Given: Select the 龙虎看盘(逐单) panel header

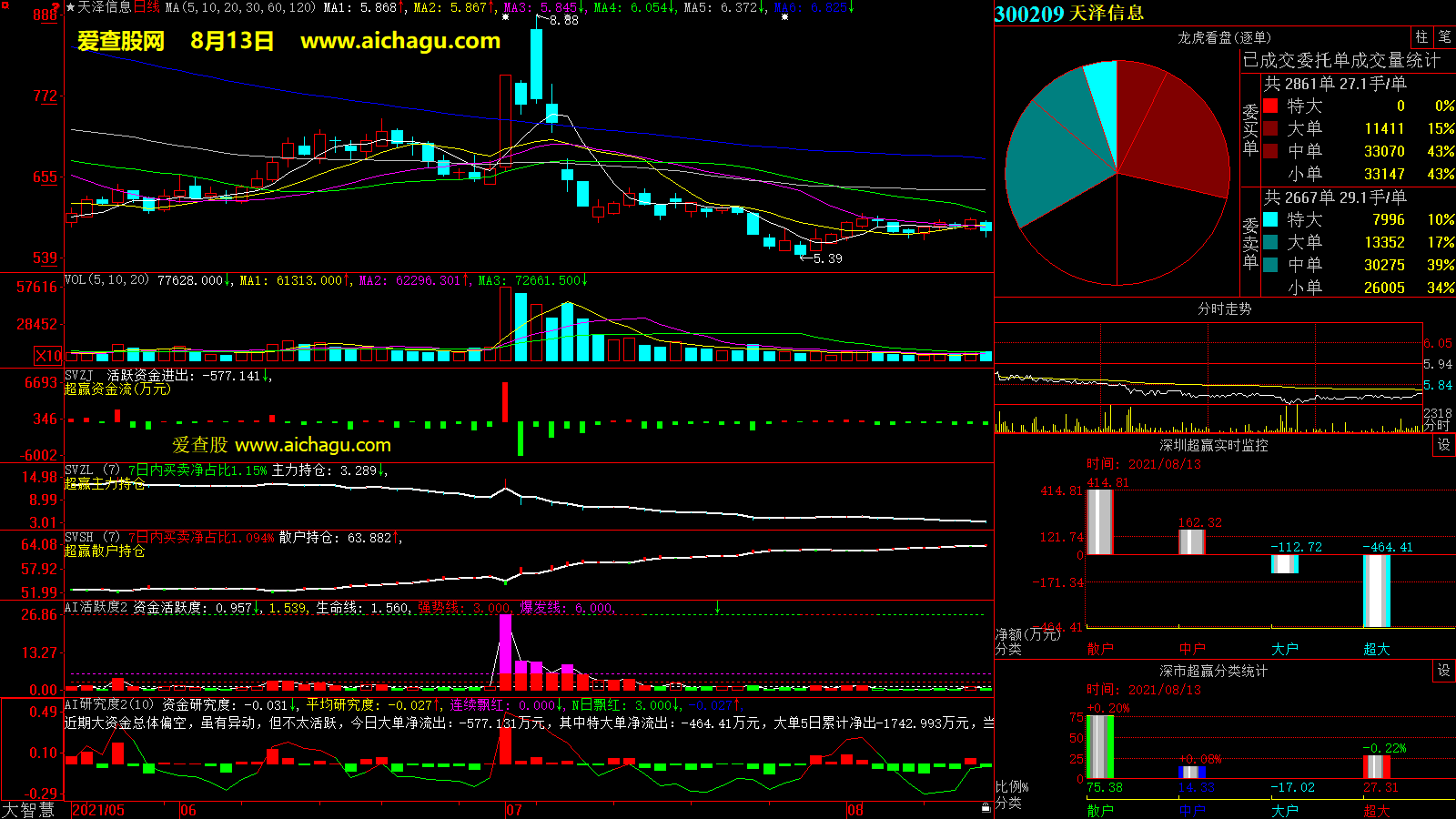Looking at the screenshot, I should pyautogui.click(x=1224, y=37).
